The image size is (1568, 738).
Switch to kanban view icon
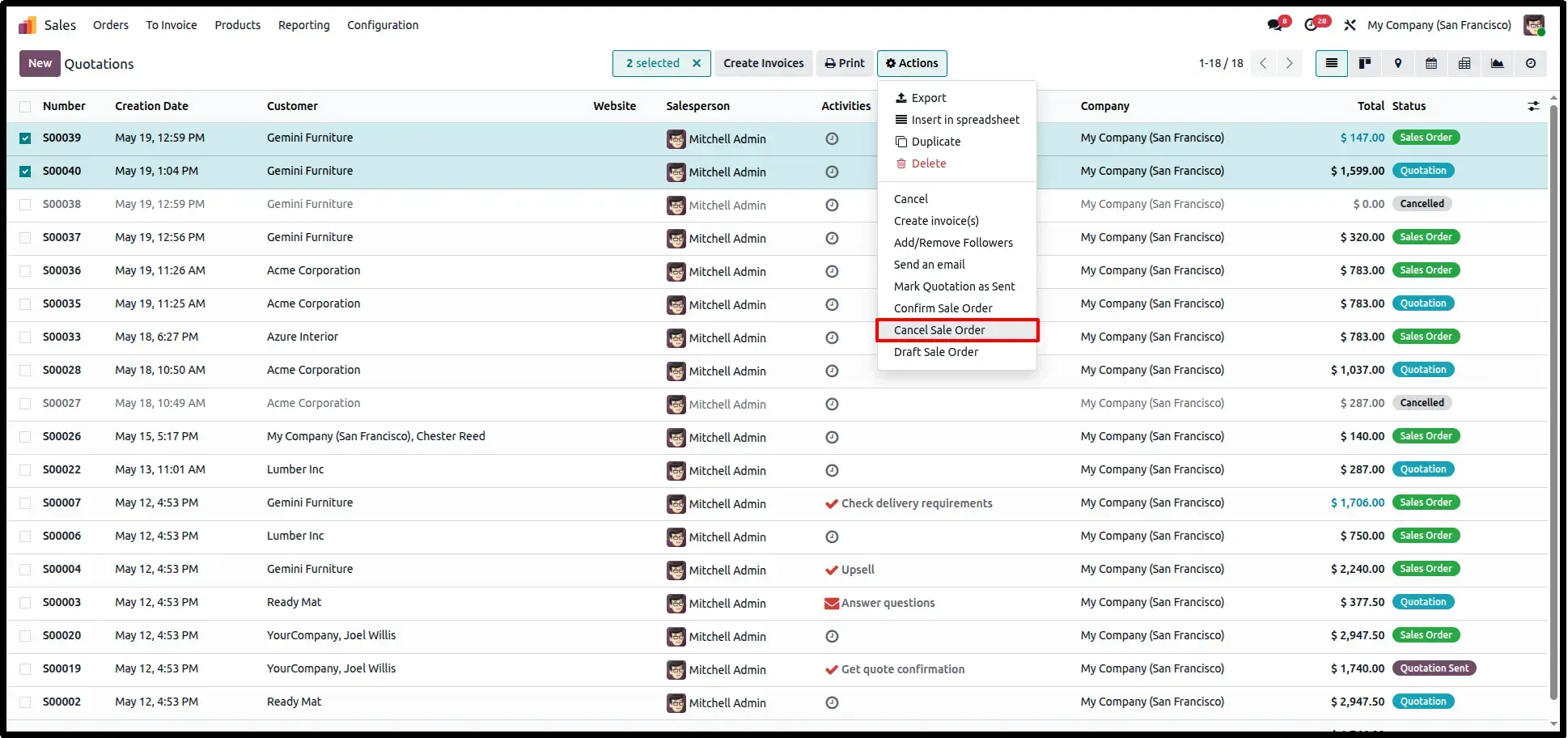click(x=1365, y=63)
